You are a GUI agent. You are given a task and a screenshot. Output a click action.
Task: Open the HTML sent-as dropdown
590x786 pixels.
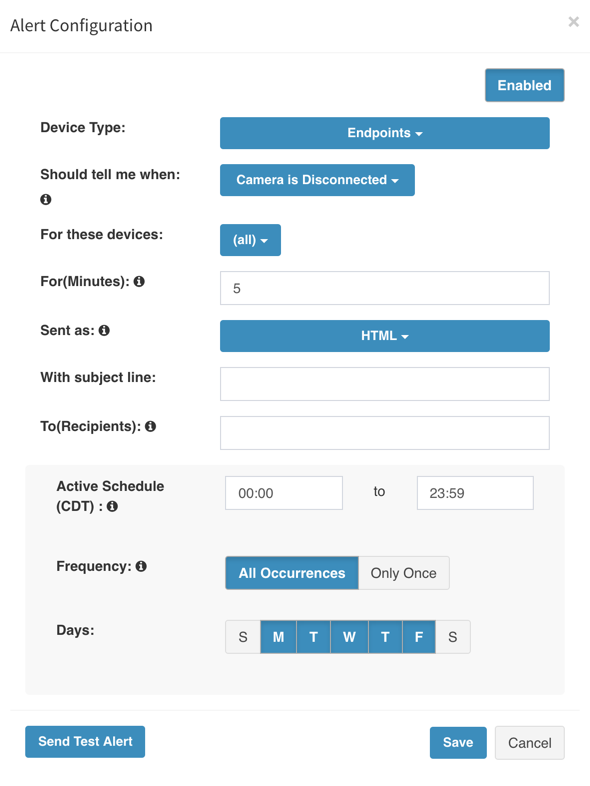coord(384,336)
